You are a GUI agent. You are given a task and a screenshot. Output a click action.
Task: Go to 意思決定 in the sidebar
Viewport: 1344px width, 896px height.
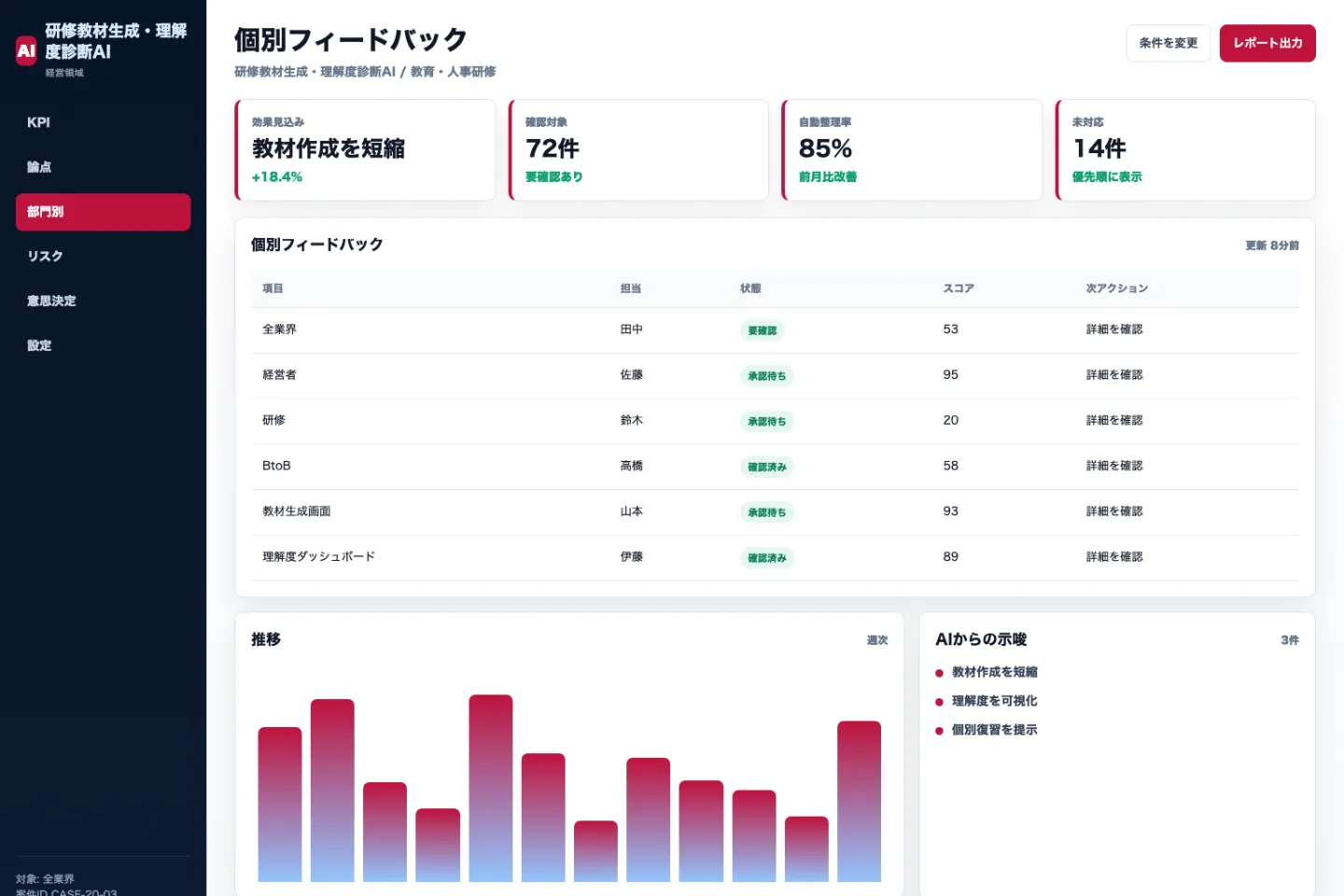(x=103, y=301)
